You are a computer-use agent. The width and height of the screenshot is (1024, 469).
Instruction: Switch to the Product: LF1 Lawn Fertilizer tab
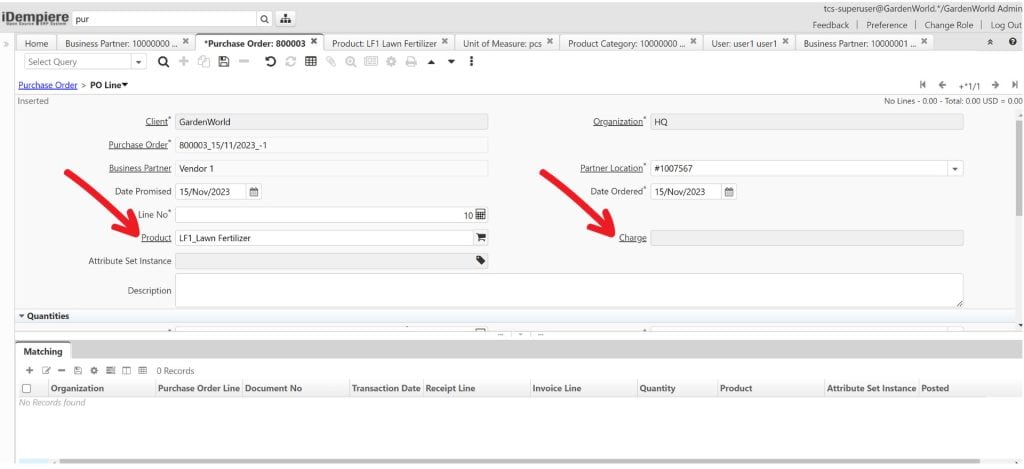(x=384, y=43)
